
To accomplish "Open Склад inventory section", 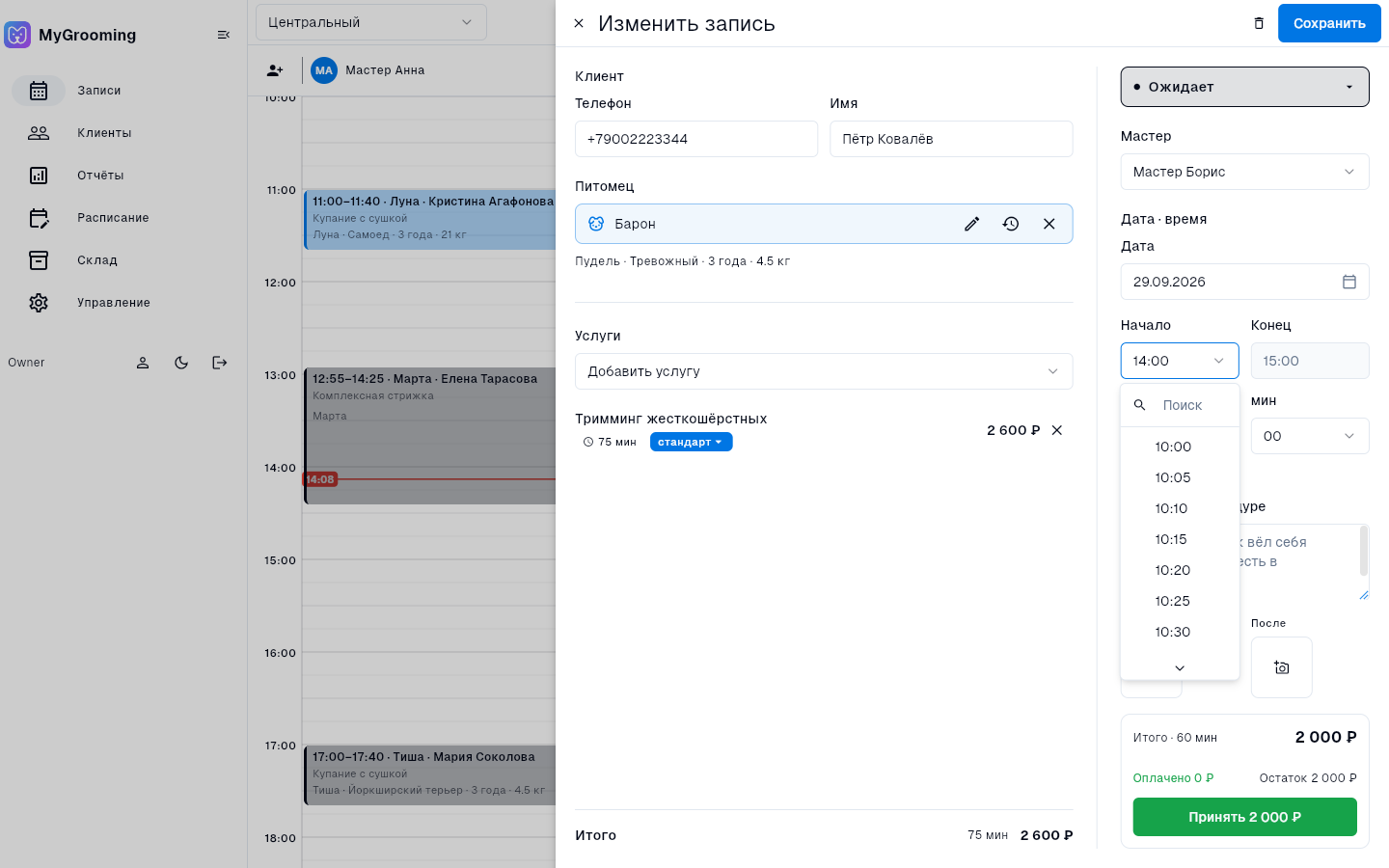I will 123,260.
